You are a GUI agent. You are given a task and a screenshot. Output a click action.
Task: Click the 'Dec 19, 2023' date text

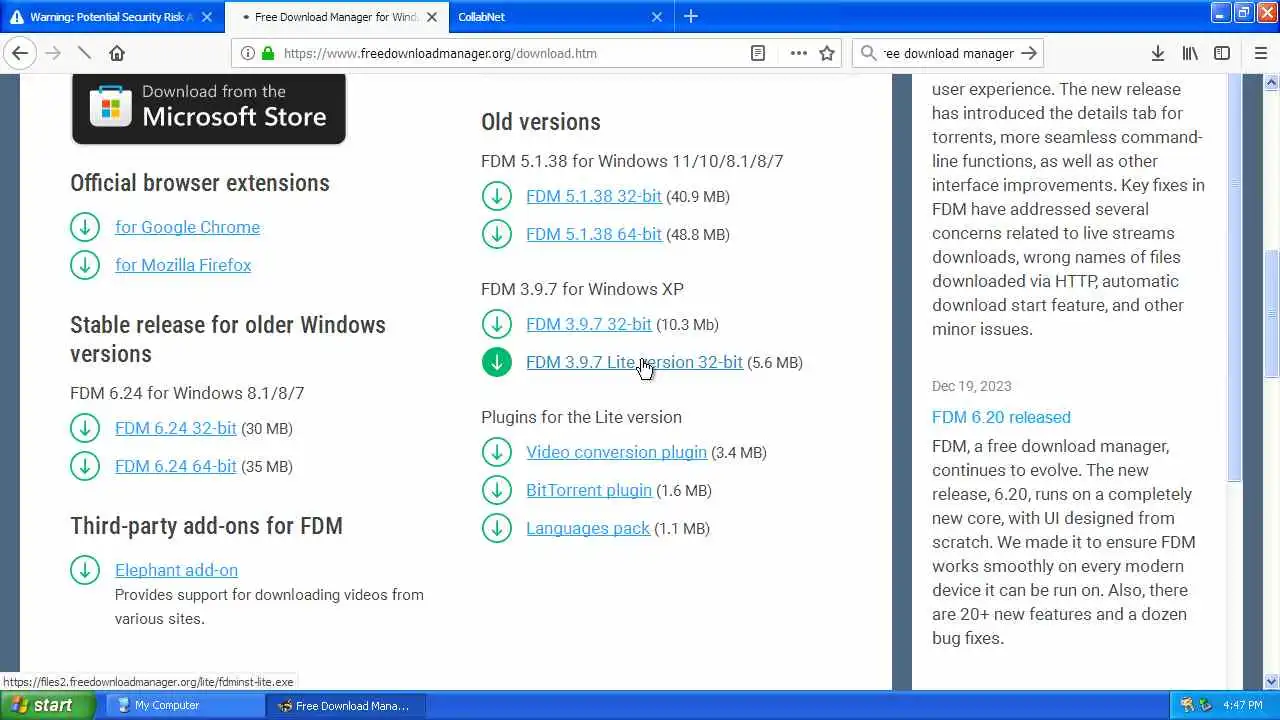click(972, 386)
